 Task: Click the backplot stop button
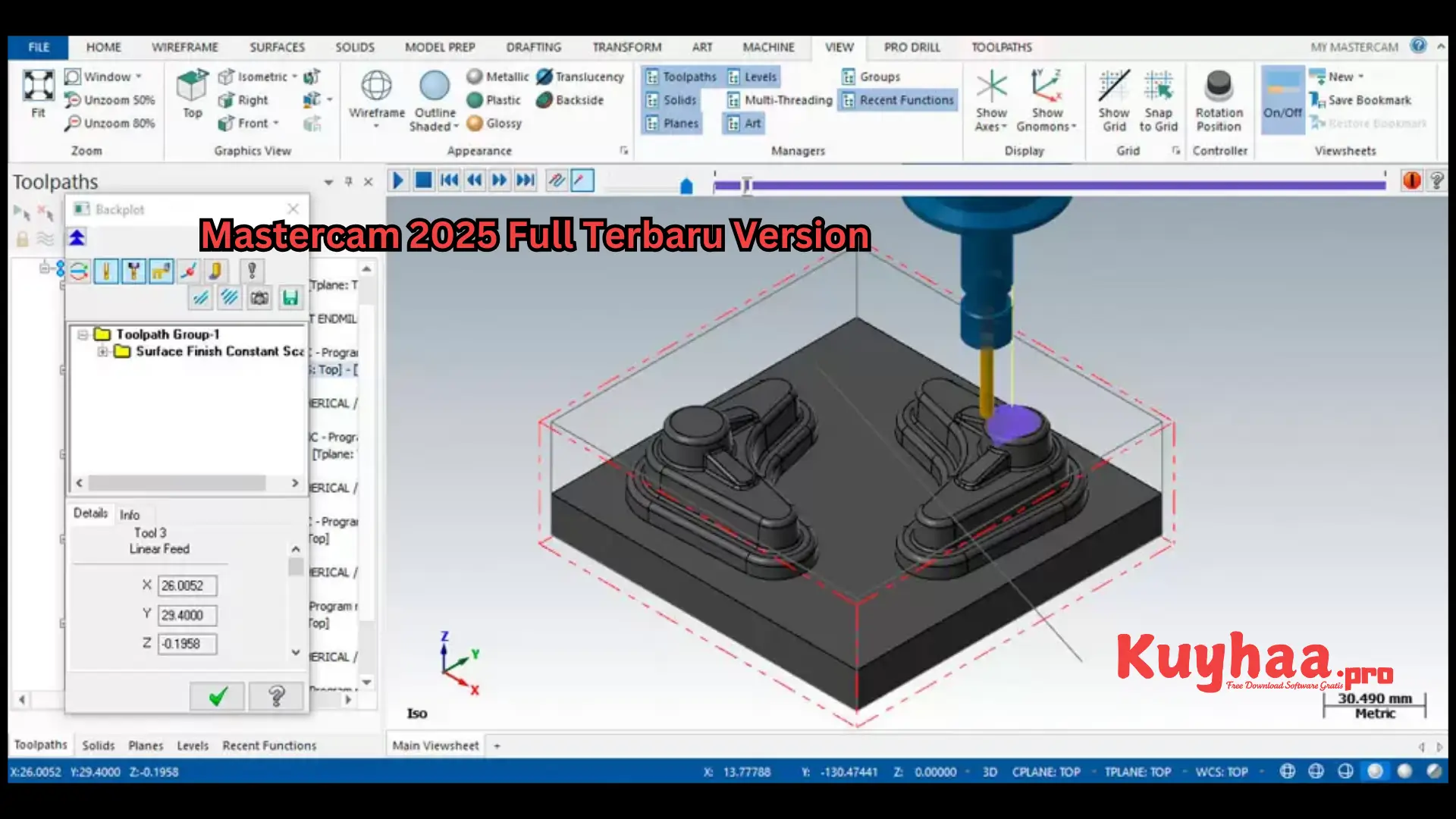pos(424,180)
